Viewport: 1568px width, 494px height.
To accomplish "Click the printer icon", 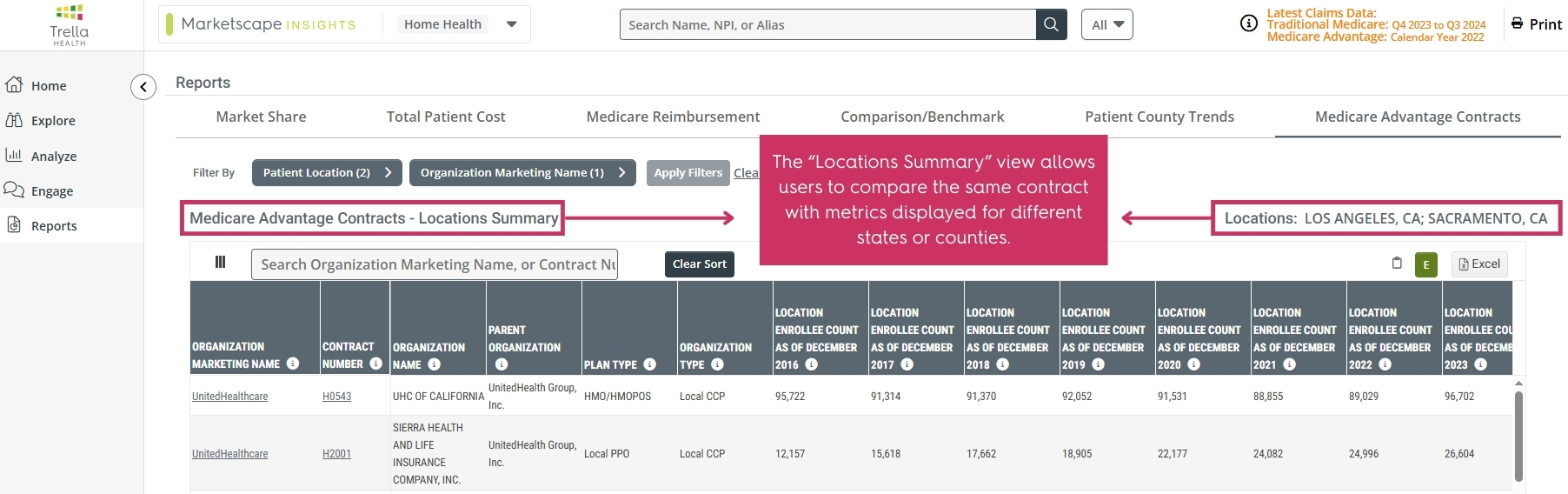I will (1517, 23).
